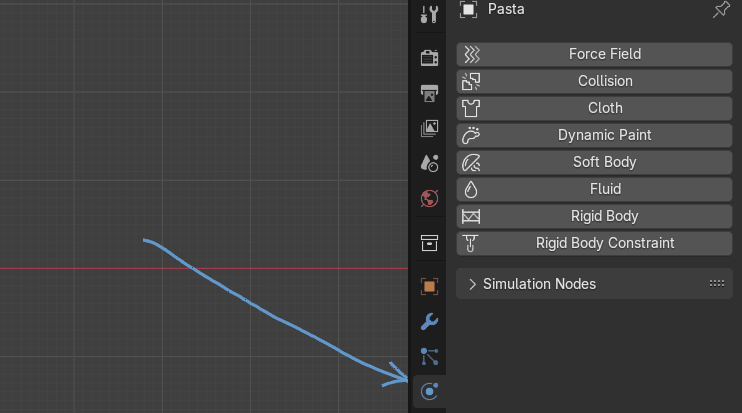
Task: Enable Force Field physics
Action: pyautogui.click(x=594, y=54)
